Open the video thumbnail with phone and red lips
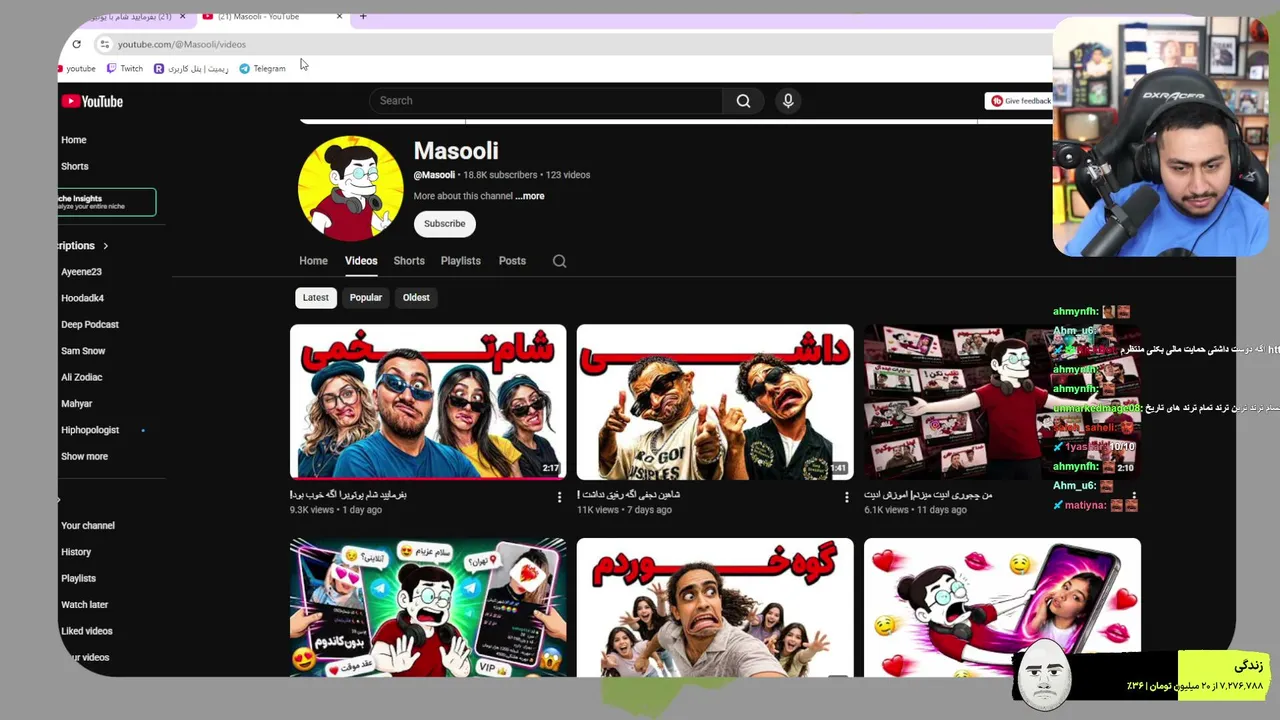The height and width of the screenshot is (720, 1280). point(1002,608)
